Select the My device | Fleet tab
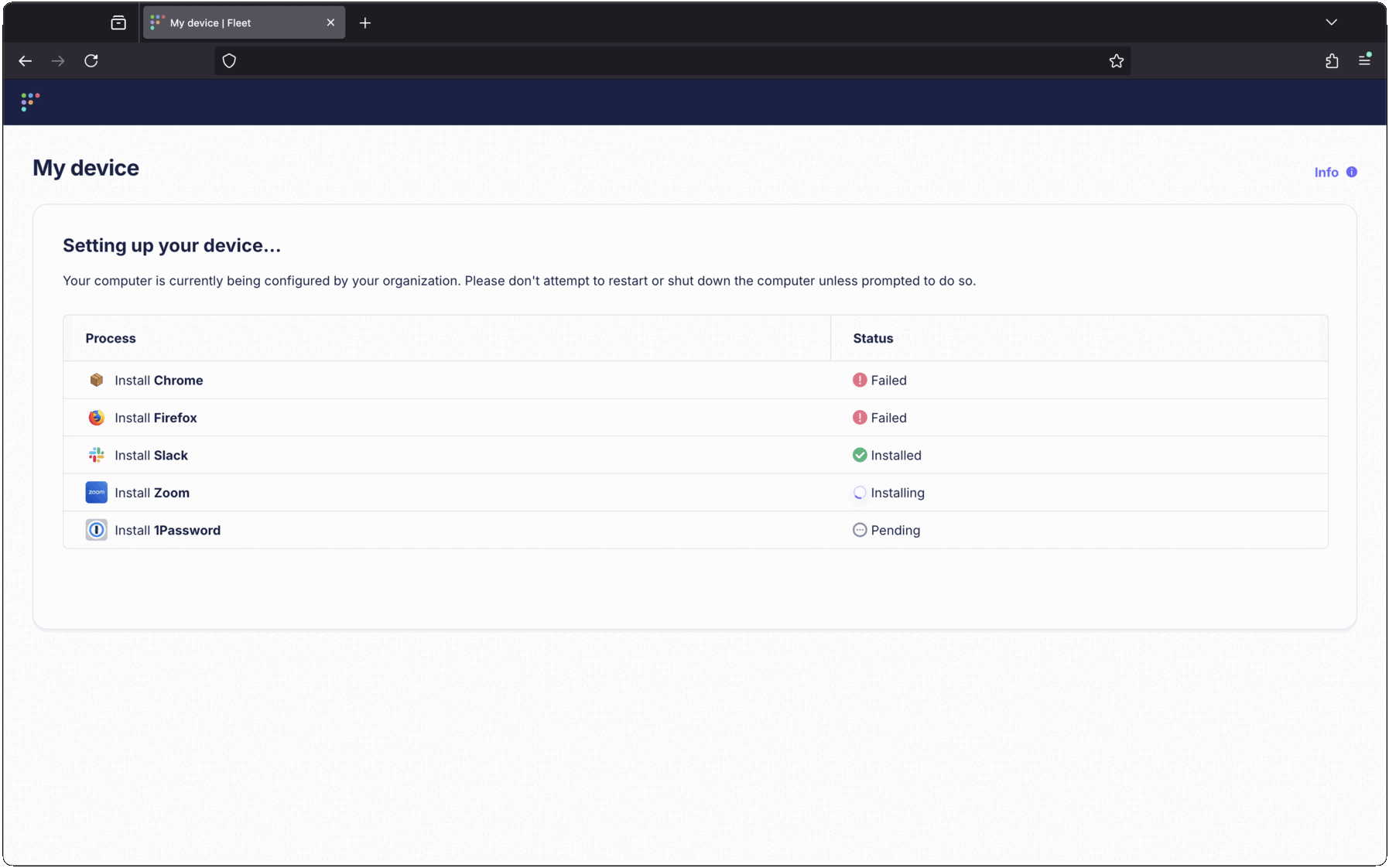The width and height of the screenshot is (1389, 868). pos(232,23)
